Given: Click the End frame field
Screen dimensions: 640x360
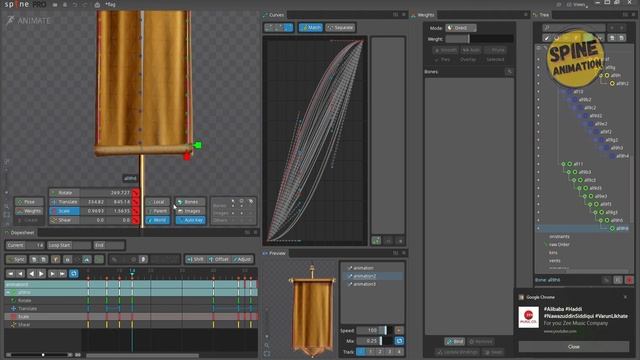Looking at the screenshot, I should 109,245.
